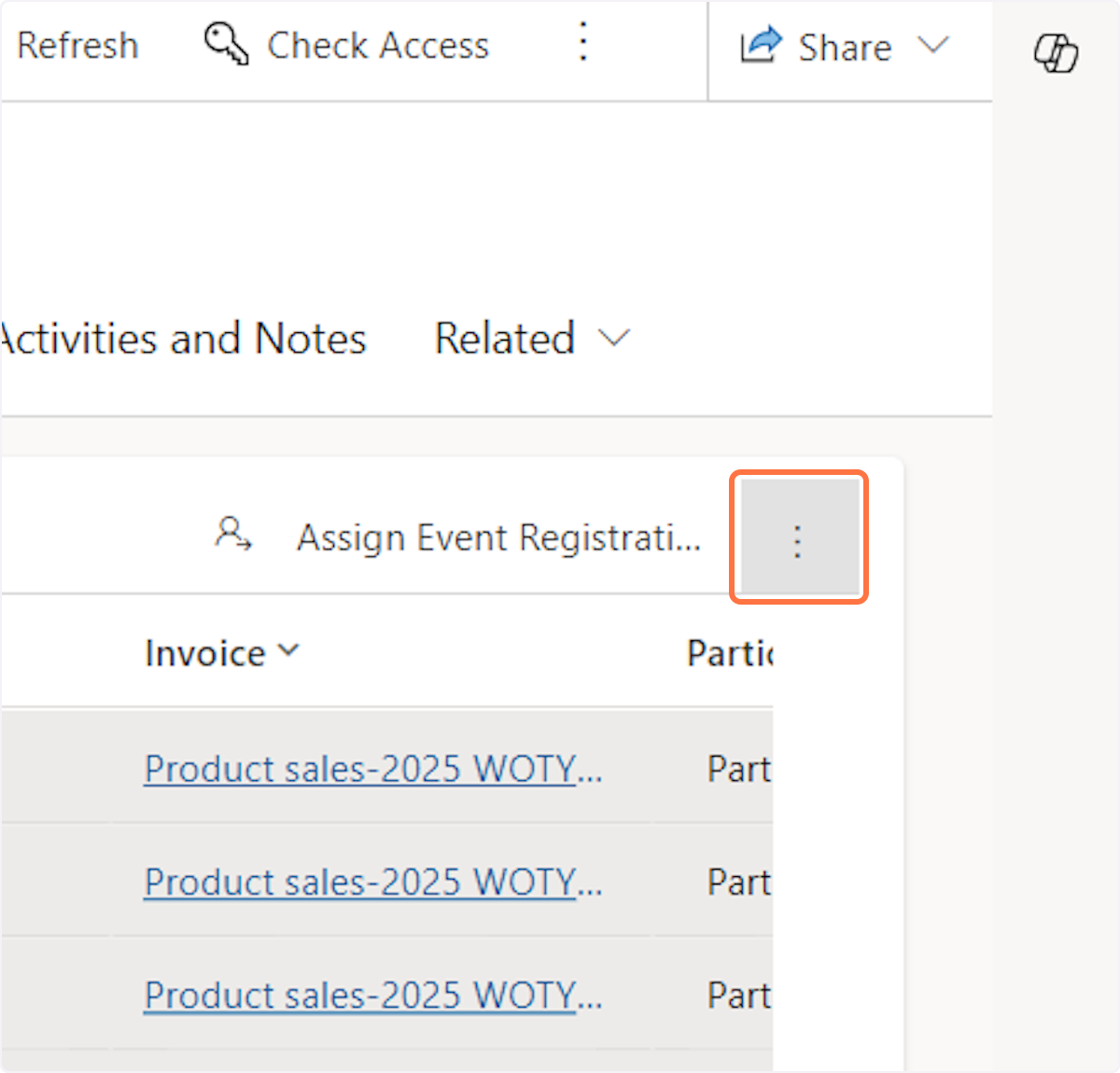
Task: Select the Related tab label
Action: click(x=504, y=338)
